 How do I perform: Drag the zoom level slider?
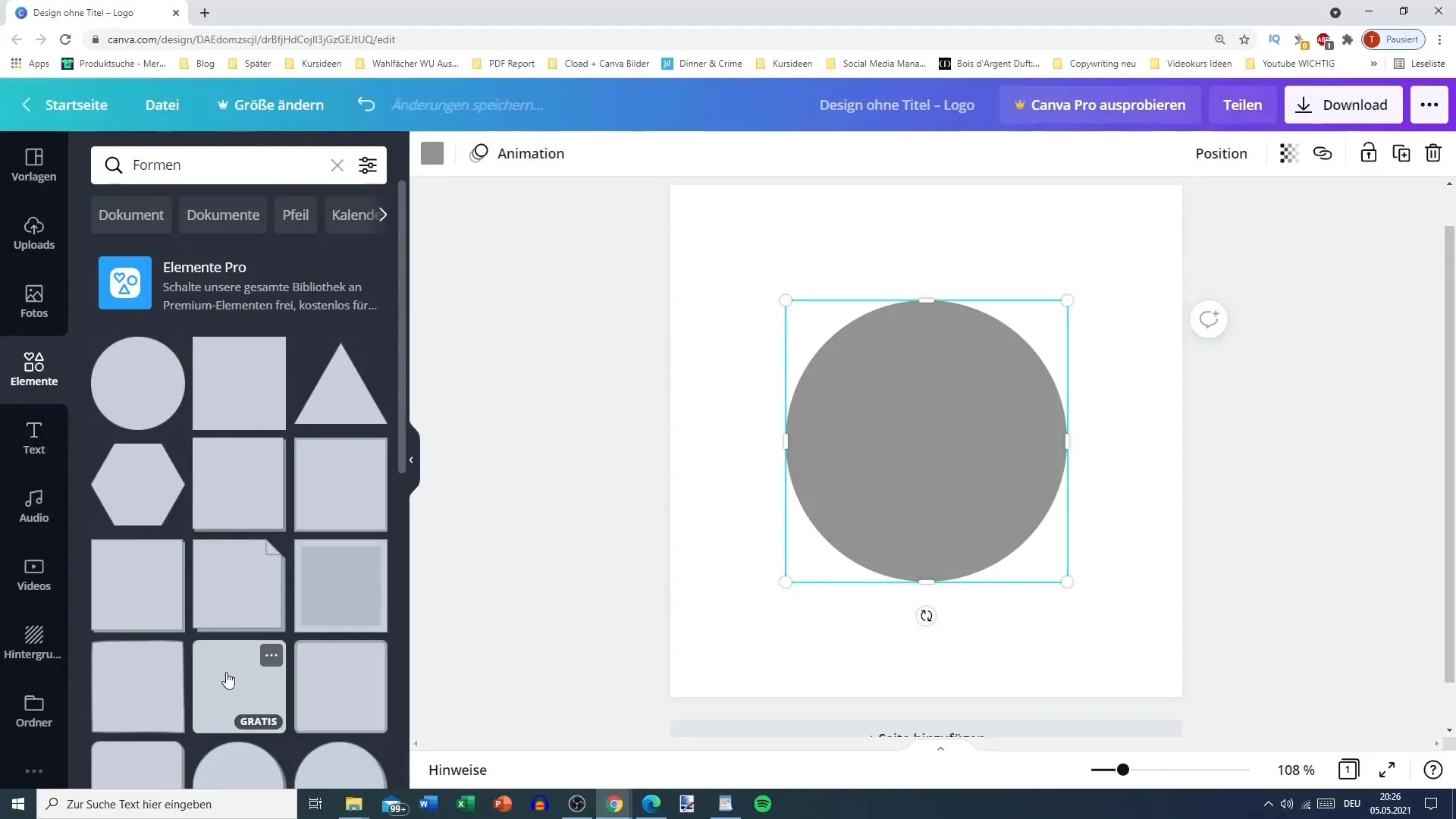point(1124,769)
